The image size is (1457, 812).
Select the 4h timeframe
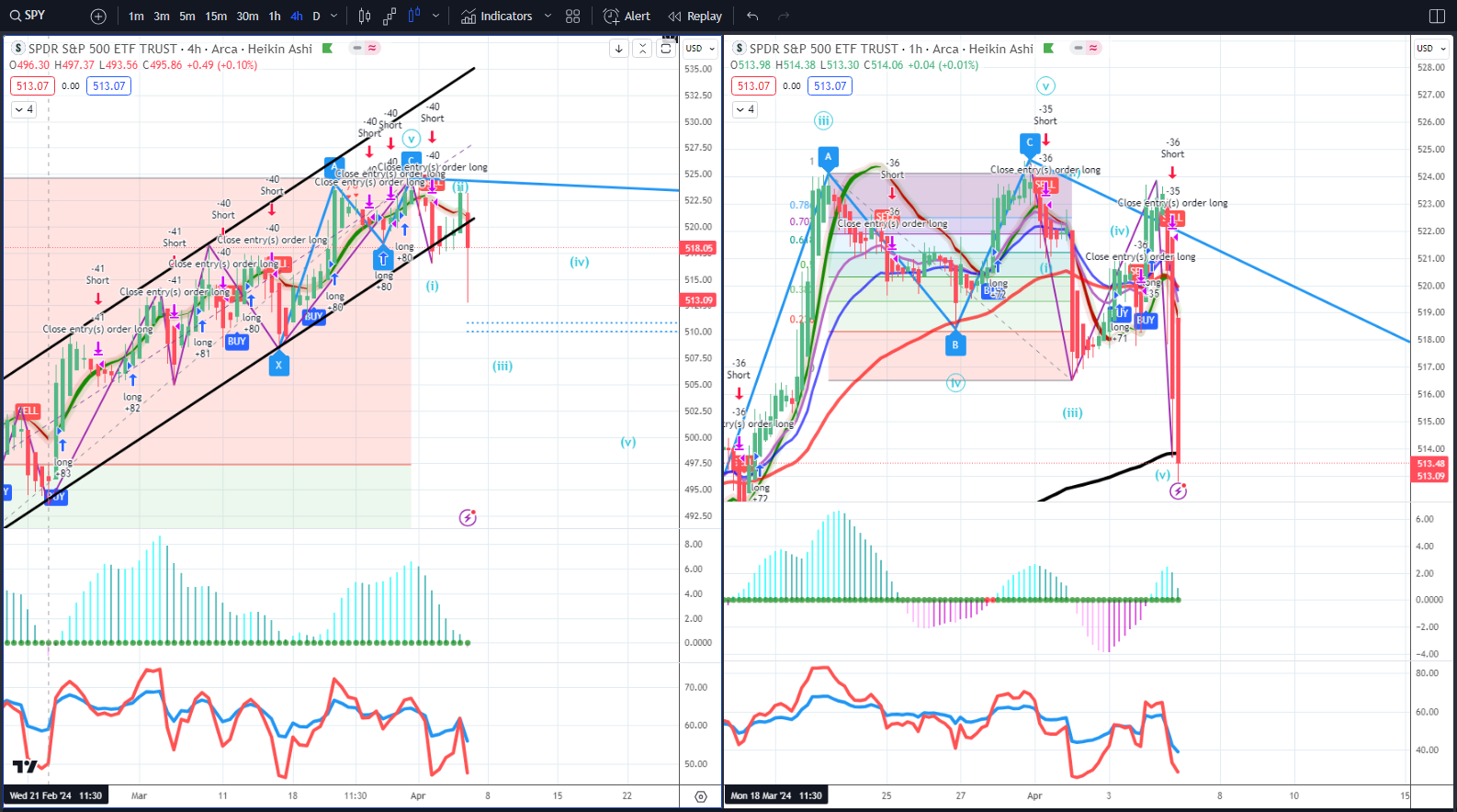point(297,17)
